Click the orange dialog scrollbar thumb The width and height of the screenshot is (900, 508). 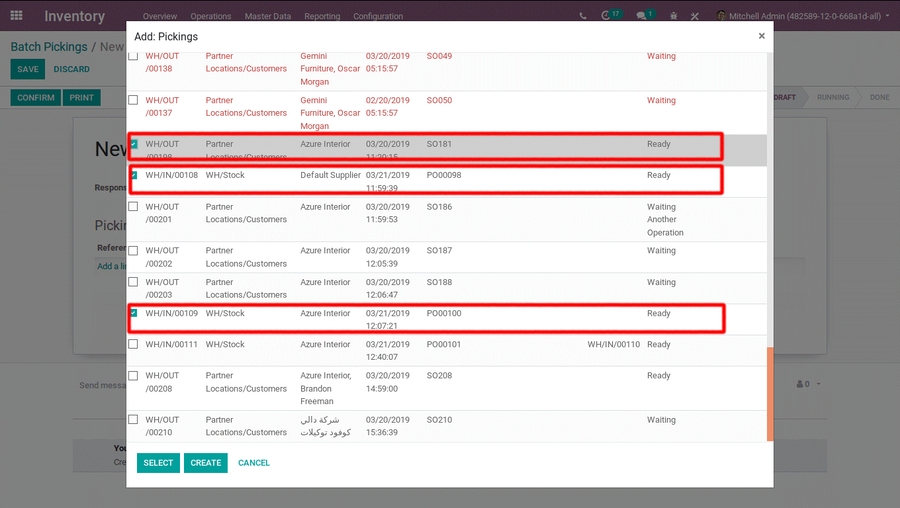(769, 393)
